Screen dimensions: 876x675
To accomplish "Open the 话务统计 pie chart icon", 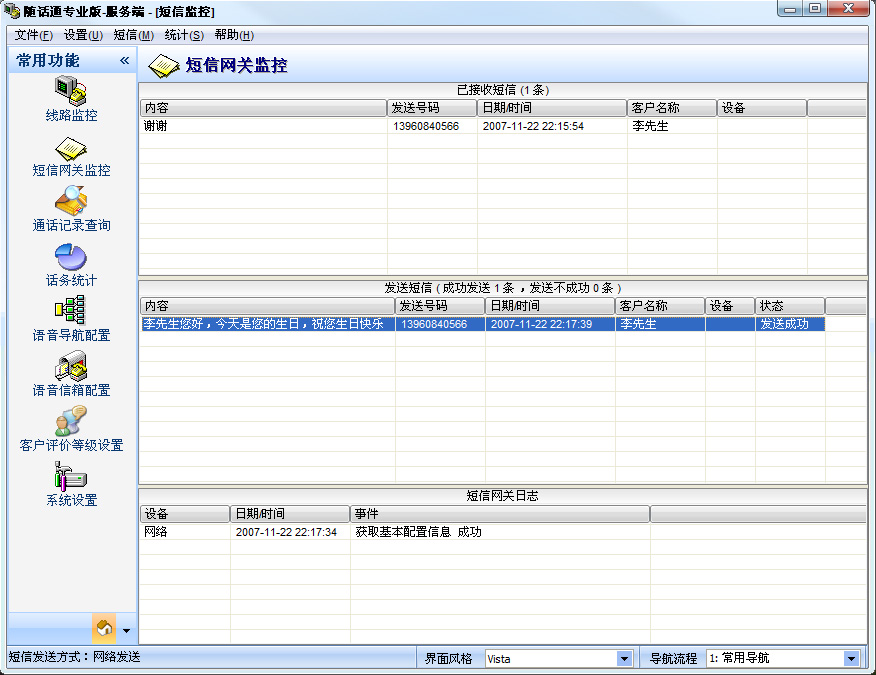I will click(71, 256).
